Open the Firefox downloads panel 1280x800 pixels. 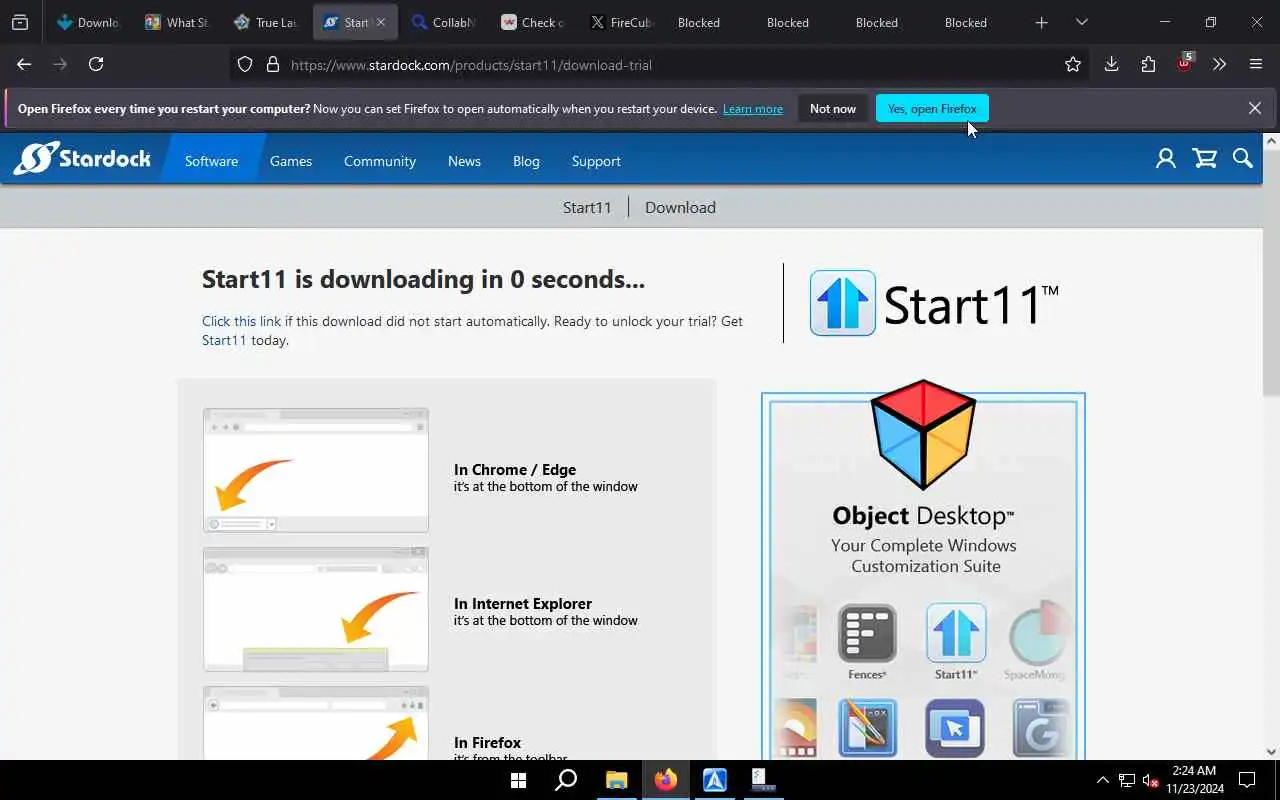1111,64
